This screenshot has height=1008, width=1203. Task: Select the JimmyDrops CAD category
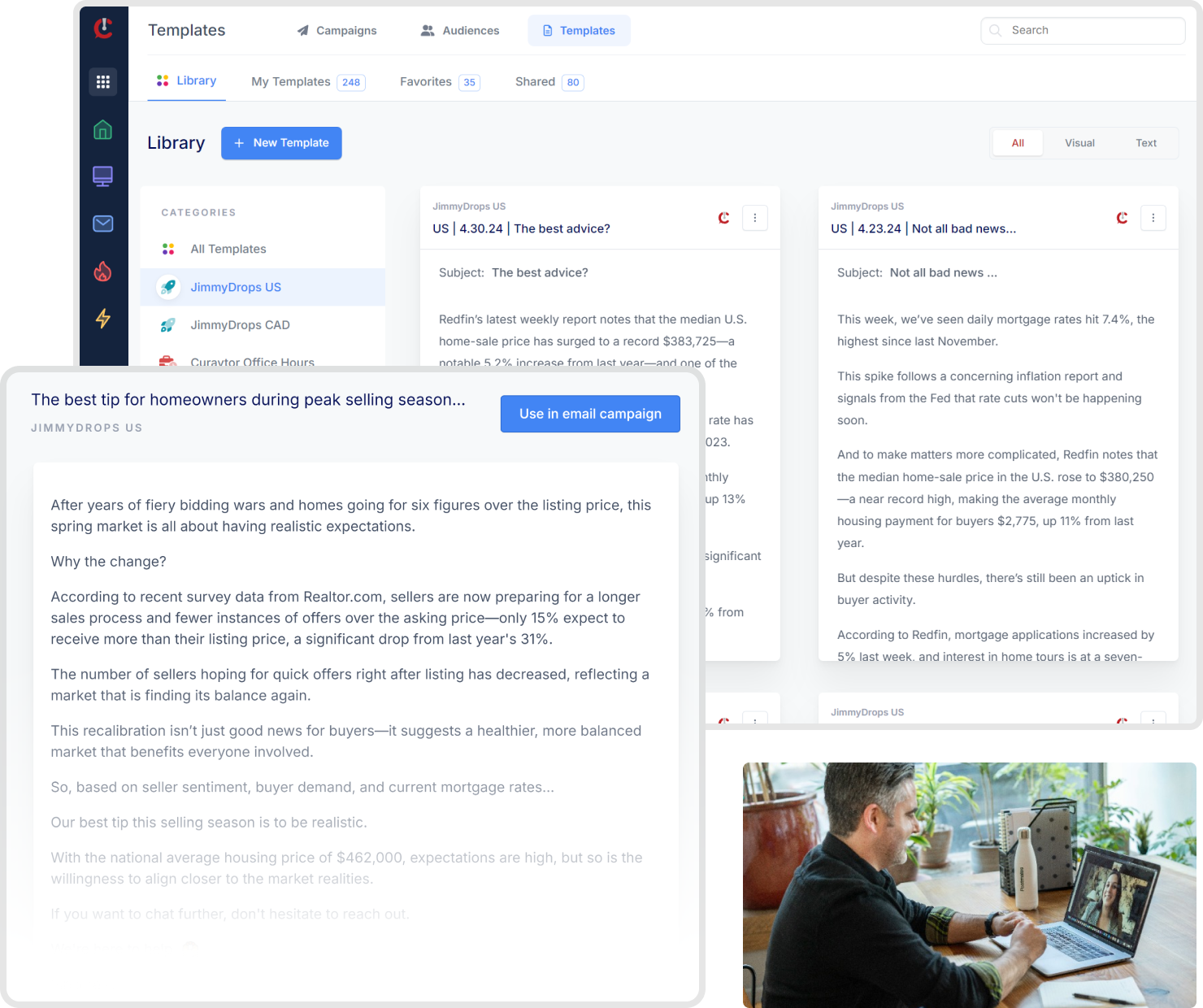(x=263, y=325)
